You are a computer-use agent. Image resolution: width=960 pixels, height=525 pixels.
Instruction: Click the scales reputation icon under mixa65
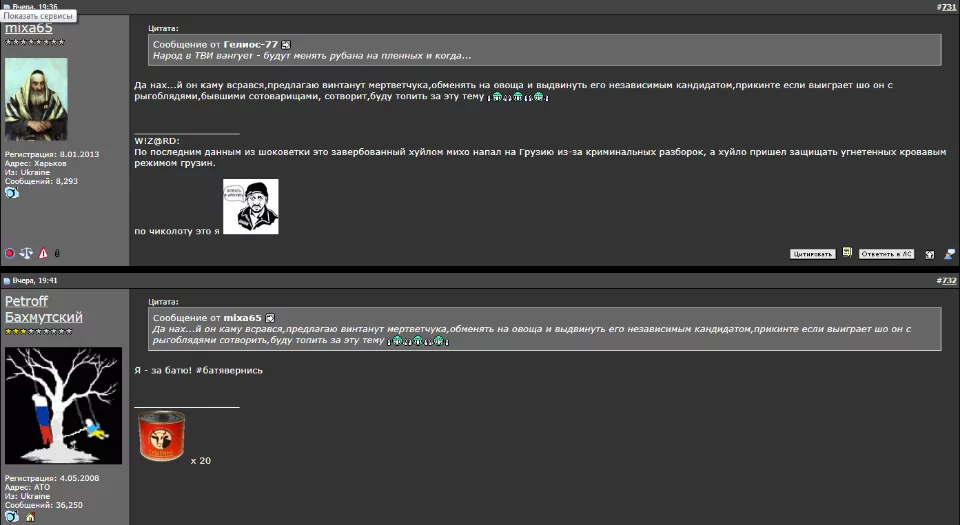pos(26,253)
